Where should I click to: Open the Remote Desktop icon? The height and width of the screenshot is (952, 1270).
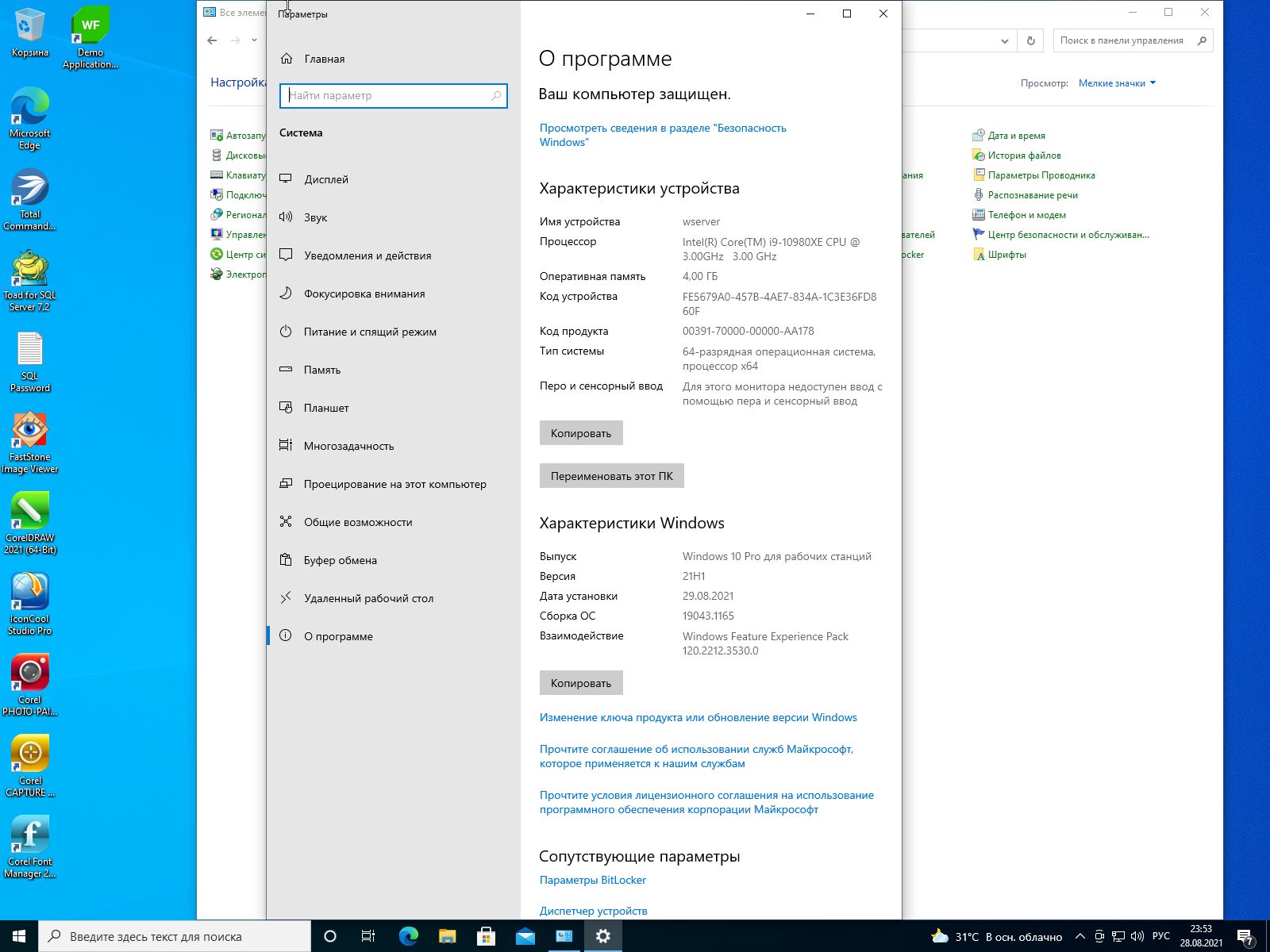286,598
